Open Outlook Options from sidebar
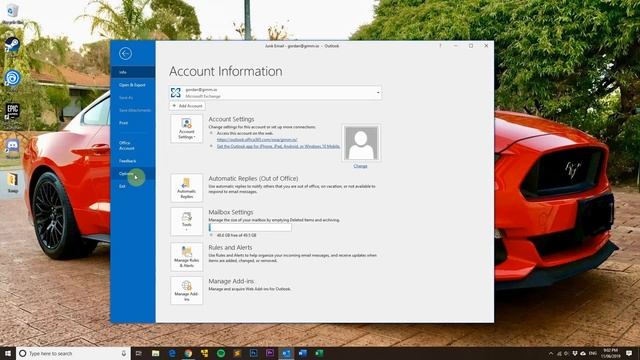The width and height of the screenshot is (640, 360). [133, 173]
